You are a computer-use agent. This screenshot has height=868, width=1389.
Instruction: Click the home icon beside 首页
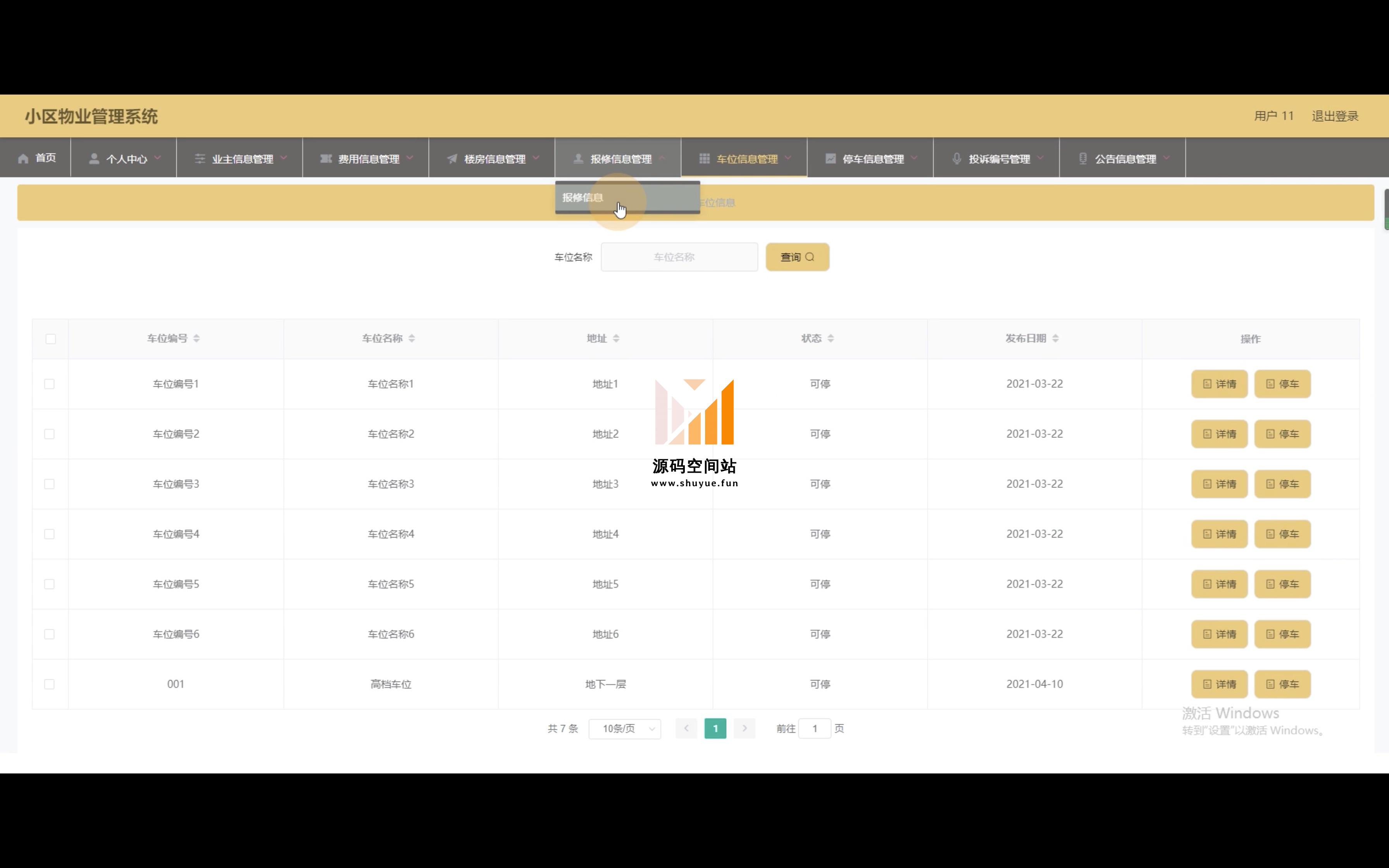[x=23, y=158]
